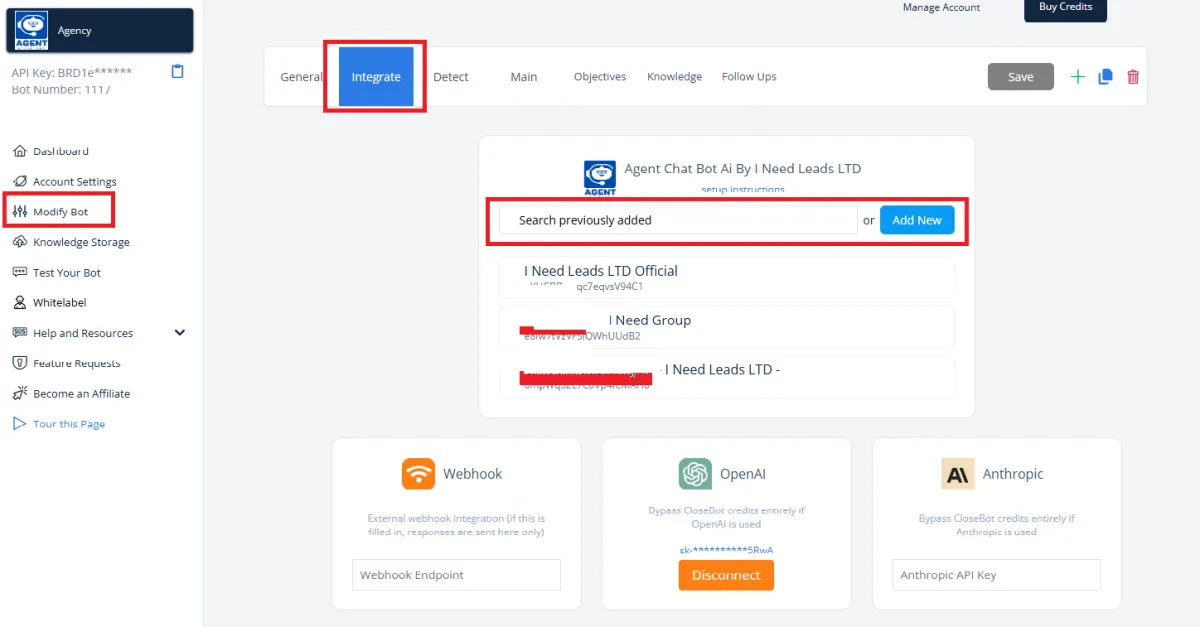This screenshot has height=627, width=1200.
Task: Click the green plus add bot icon
Action: click(x=1078, y=77)
